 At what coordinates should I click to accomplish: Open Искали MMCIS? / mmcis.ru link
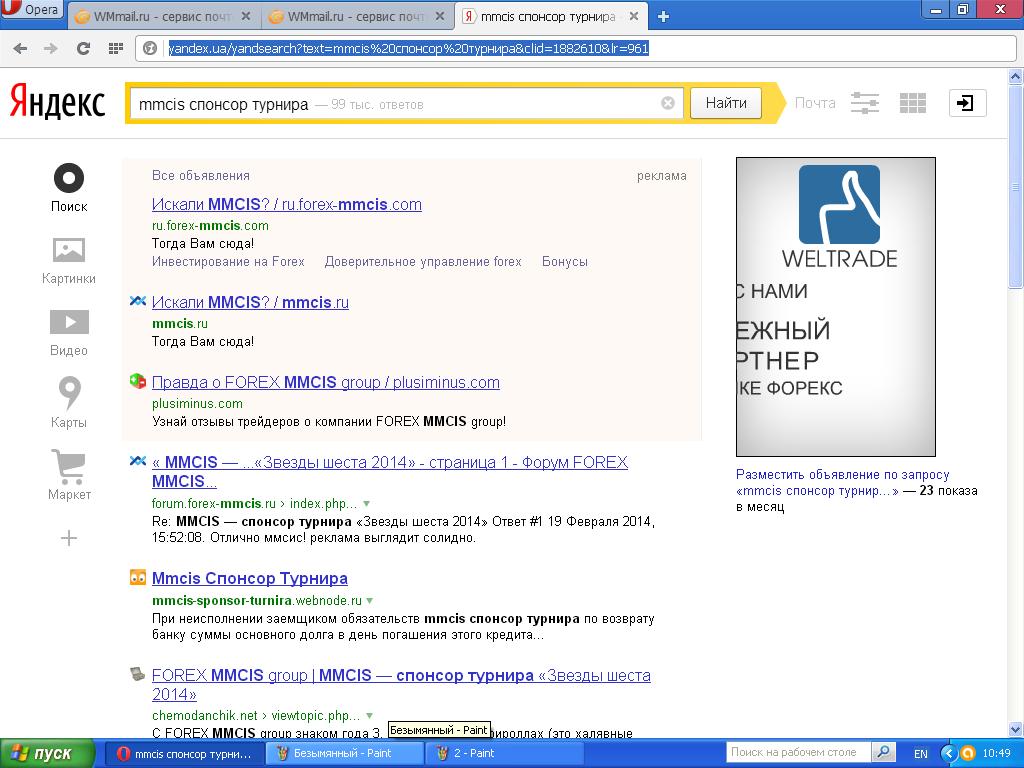[250, 302]
